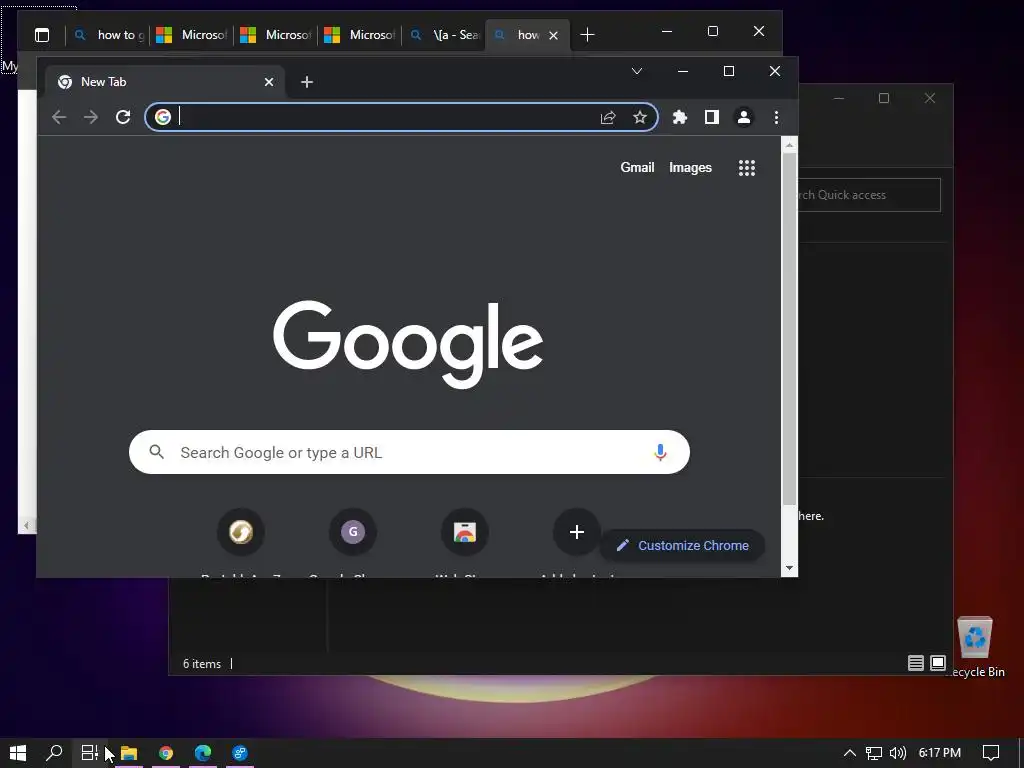The height and width of the screenshot is (768, 1024).
Task: Add new tab in Edge window
Action: point(587,35)
